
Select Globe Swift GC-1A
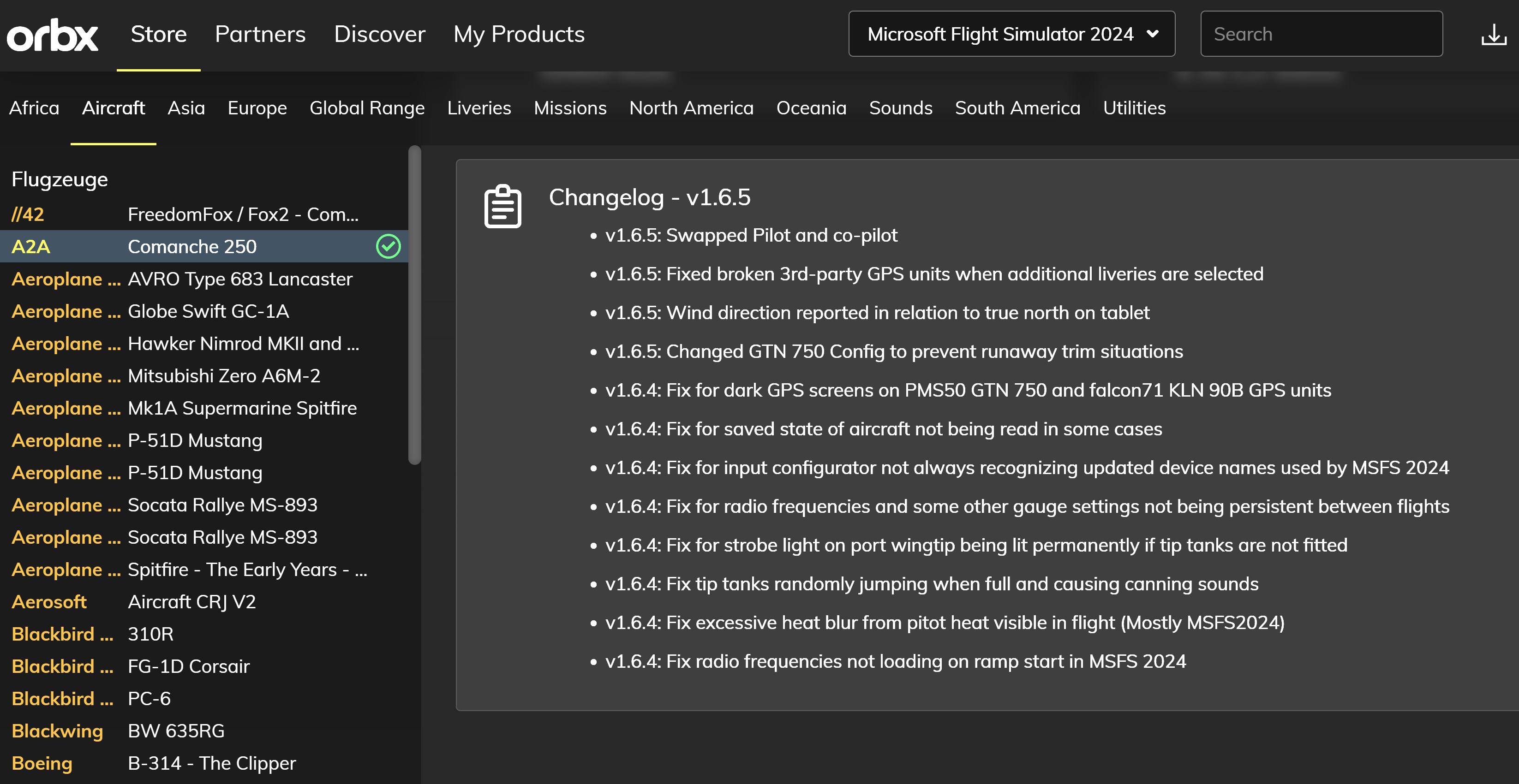pos(204,311)
